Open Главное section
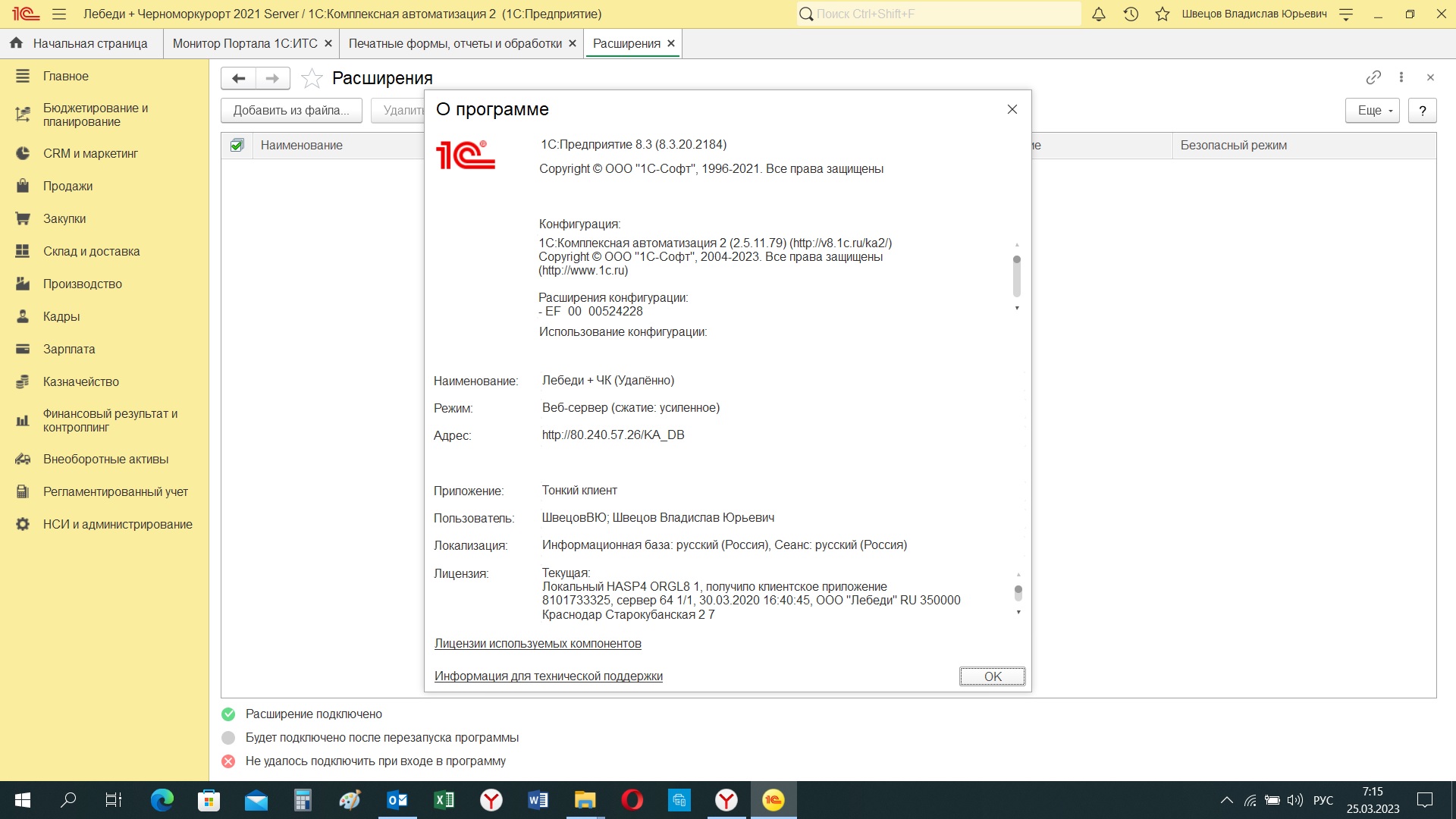 [x=66, y=76]
